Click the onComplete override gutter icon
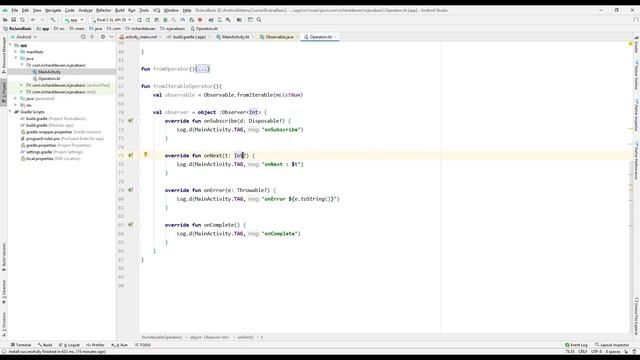 click(131, 225)
